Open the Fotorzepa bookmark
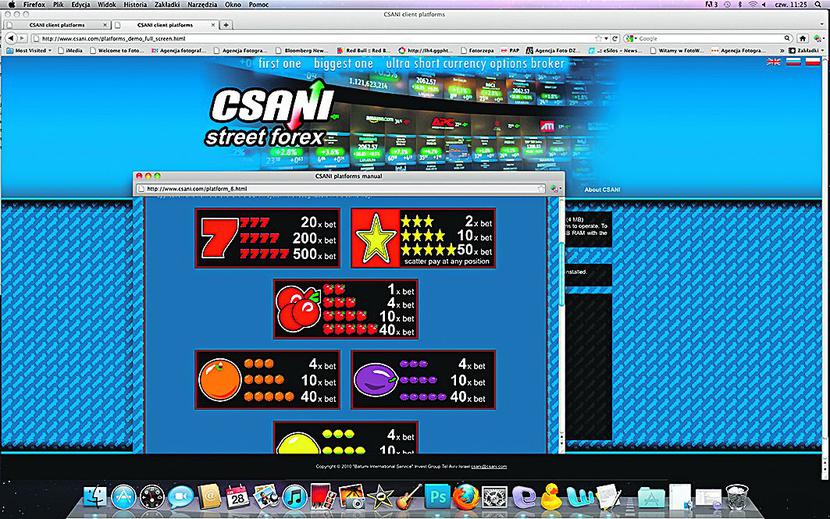This screenshot has width=830, height=519. (477, 50)
